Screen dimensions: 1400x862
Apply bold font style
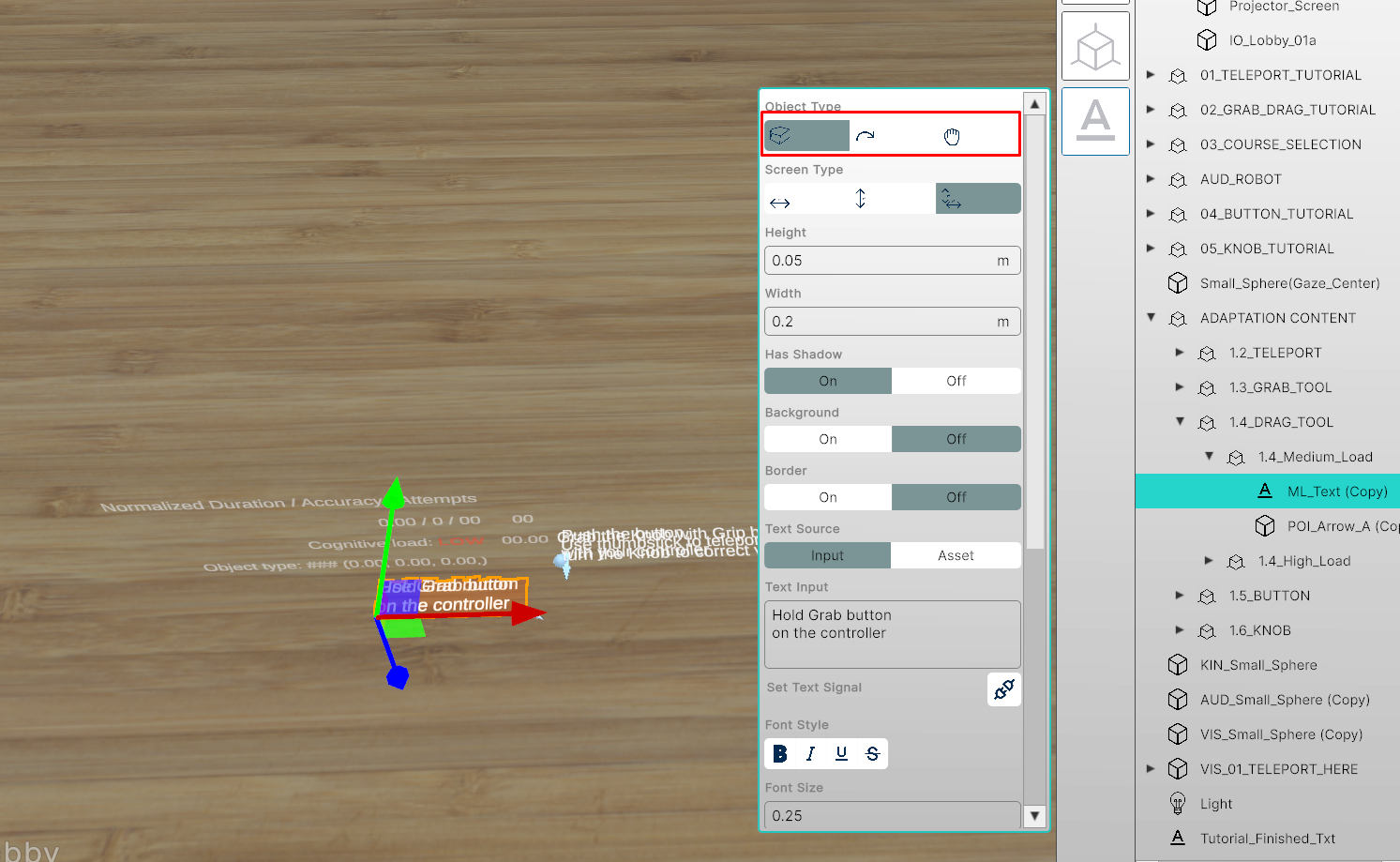point(780,753)
